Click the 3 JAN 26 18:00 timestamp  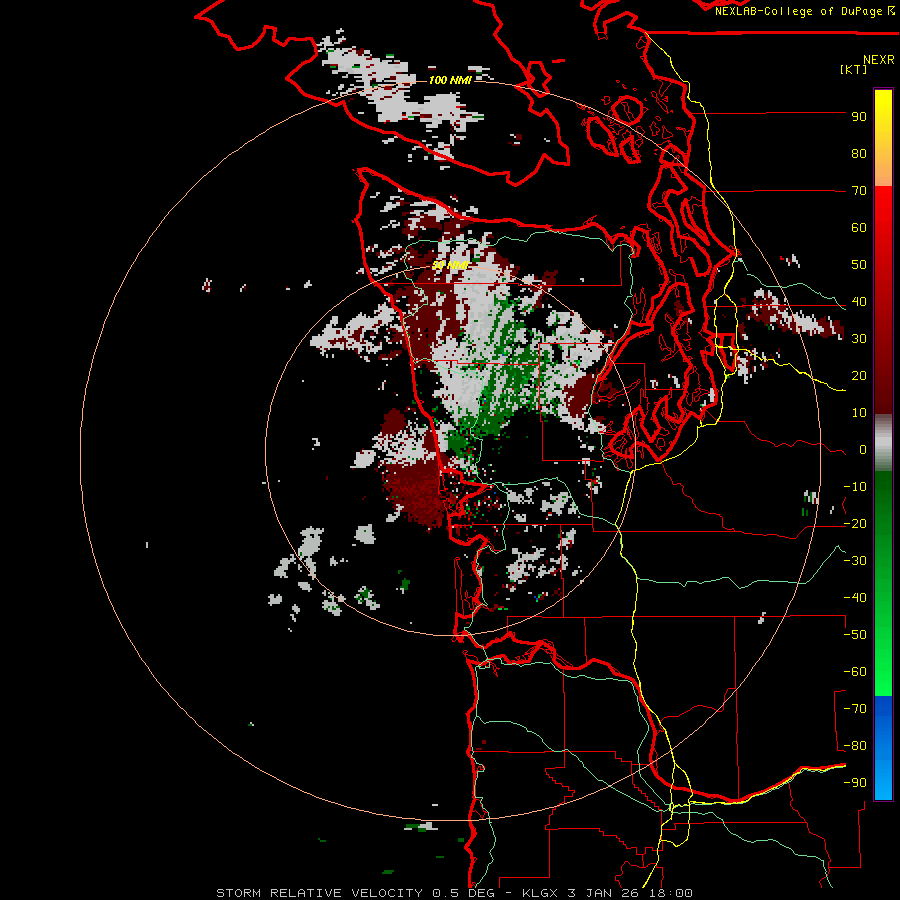click(630, 893)
